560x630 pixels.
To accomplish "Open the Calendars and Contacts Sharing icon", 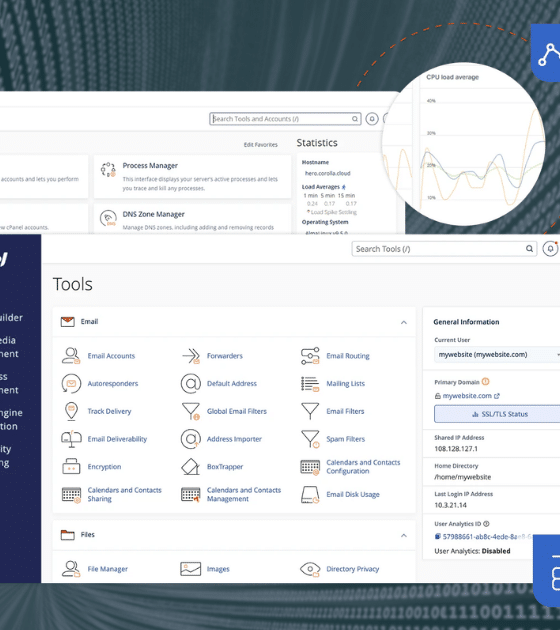I will point(71,495).
